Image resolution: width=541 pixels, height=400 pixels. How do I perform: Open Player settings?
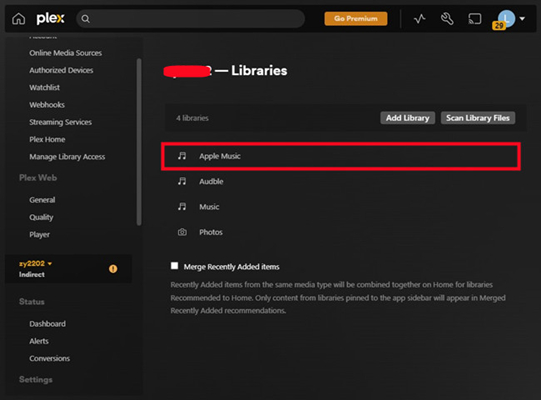click(x=40, y=234)
